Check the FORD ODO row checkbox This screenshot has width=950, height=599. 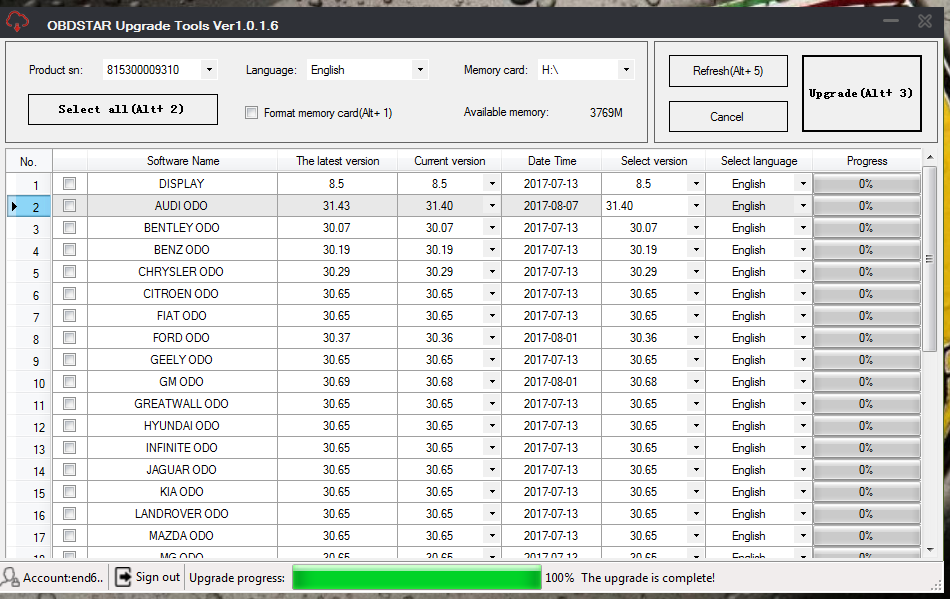[x=69, y=338]
